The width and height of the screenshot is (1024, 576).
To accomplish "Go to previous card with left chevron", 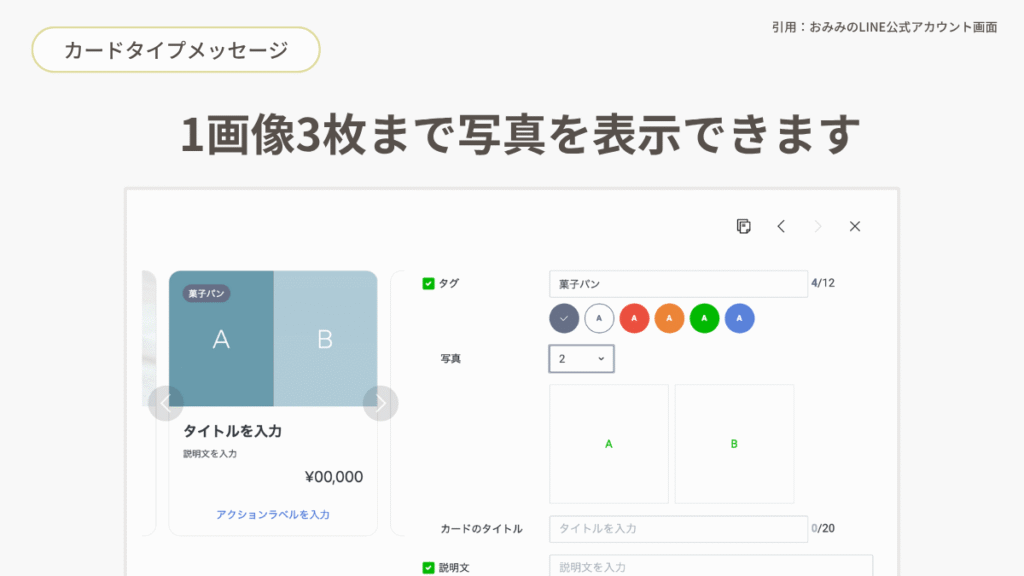I will click(x=781, y=226).
